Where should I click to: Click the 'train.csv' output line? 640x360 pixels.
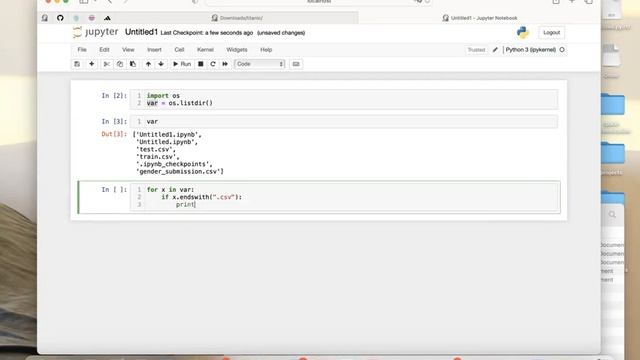[158, 157]
